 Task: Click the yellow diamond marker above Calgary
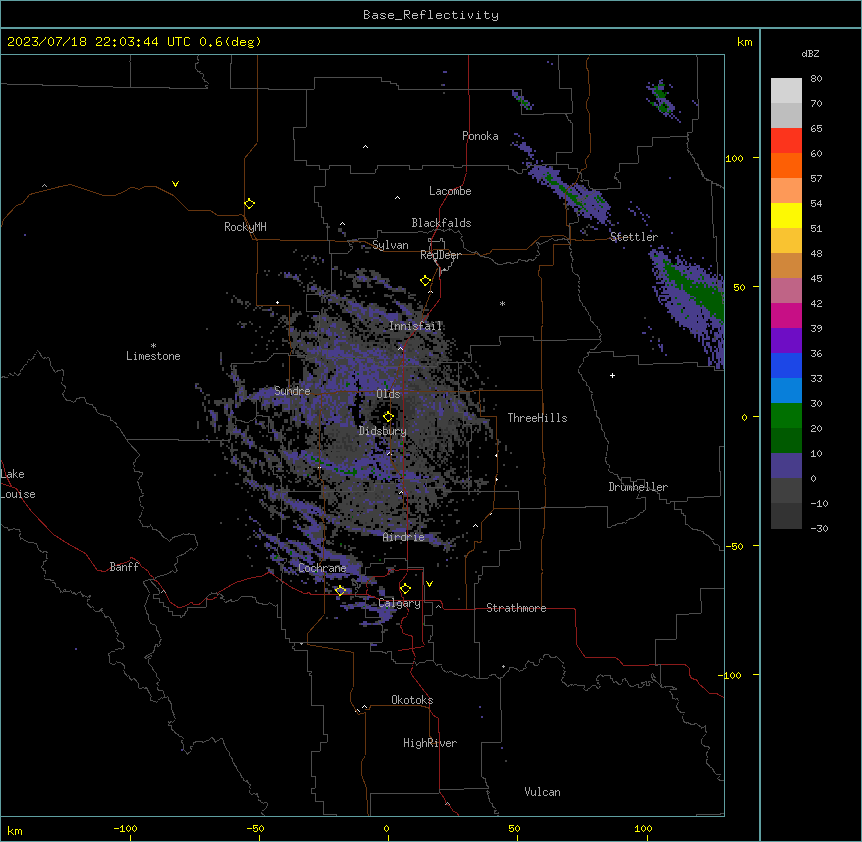click(x=405, y=589)
